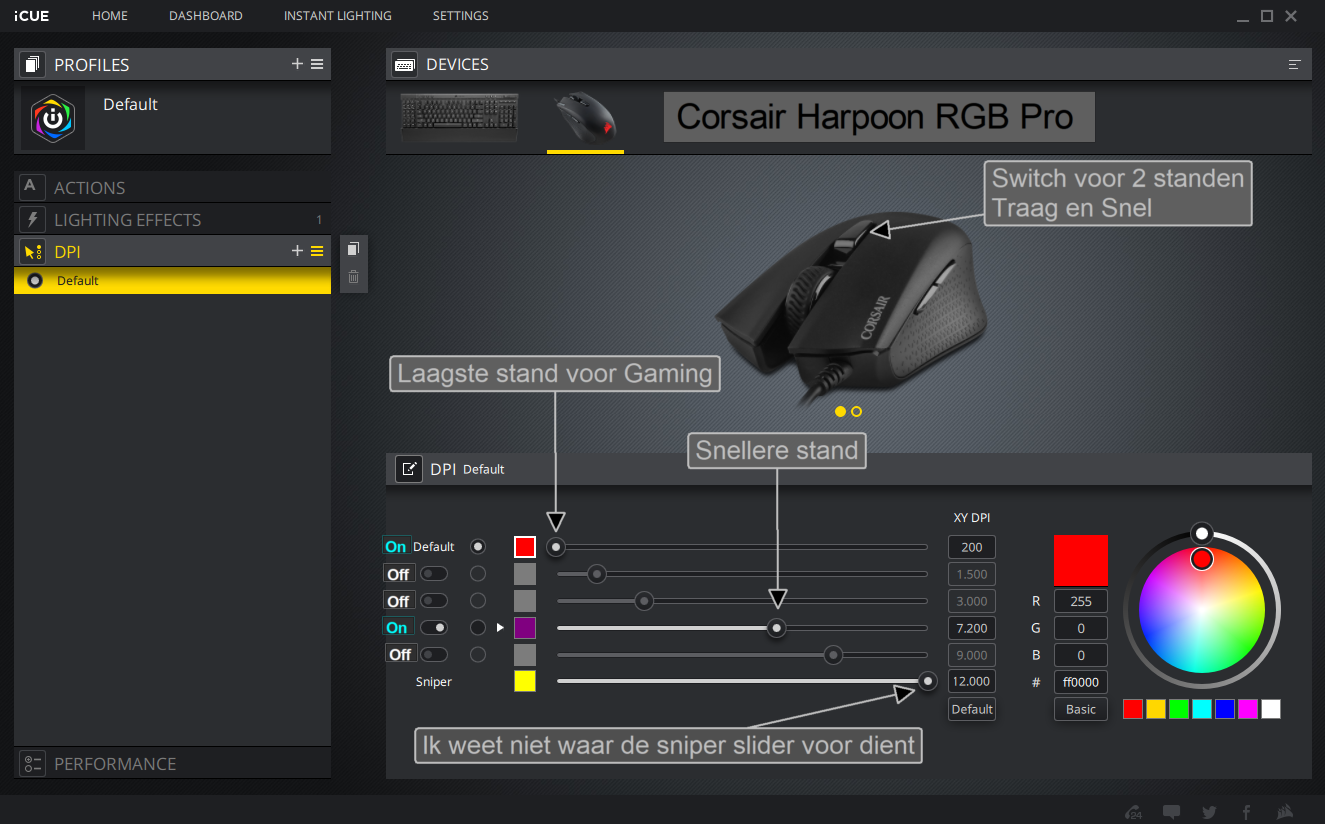Screen dimensions: 1325x824
Task: Click the DPI section cursor icon
Action: pyautogui.click(x=32, y=252)
